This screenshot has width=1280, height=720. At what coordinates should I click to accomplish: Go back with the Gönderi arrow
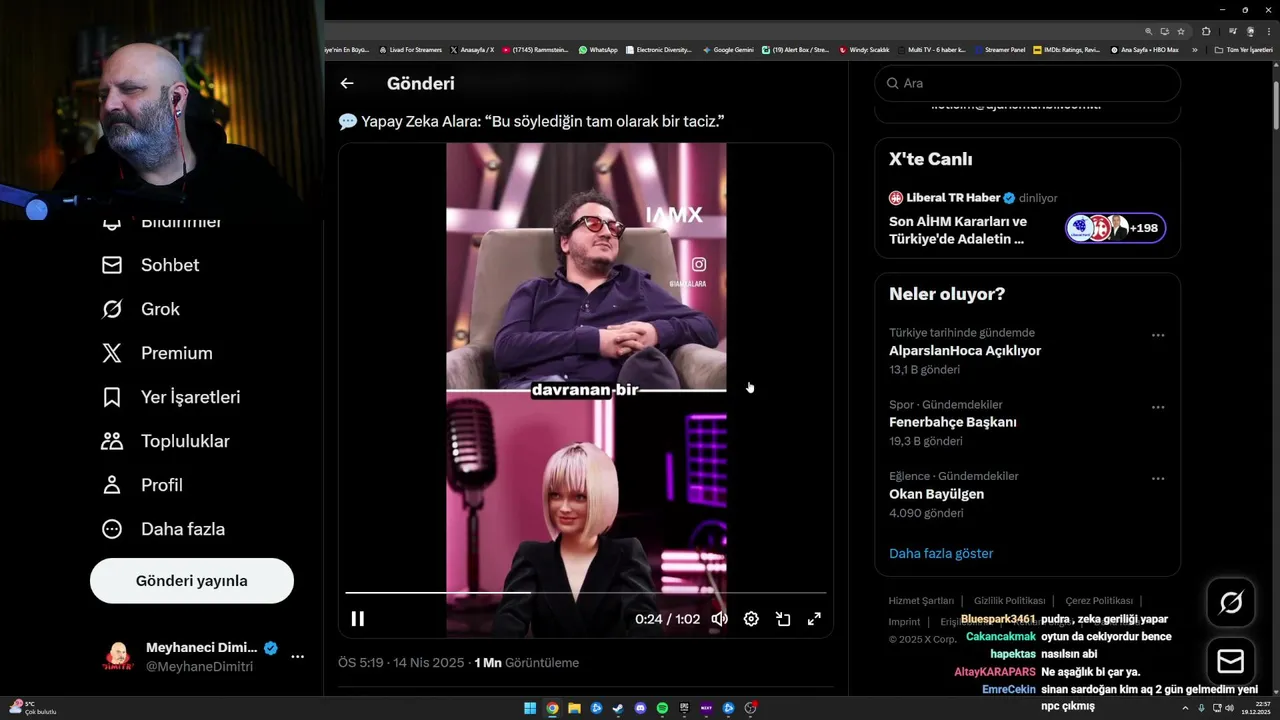(347, 84)
